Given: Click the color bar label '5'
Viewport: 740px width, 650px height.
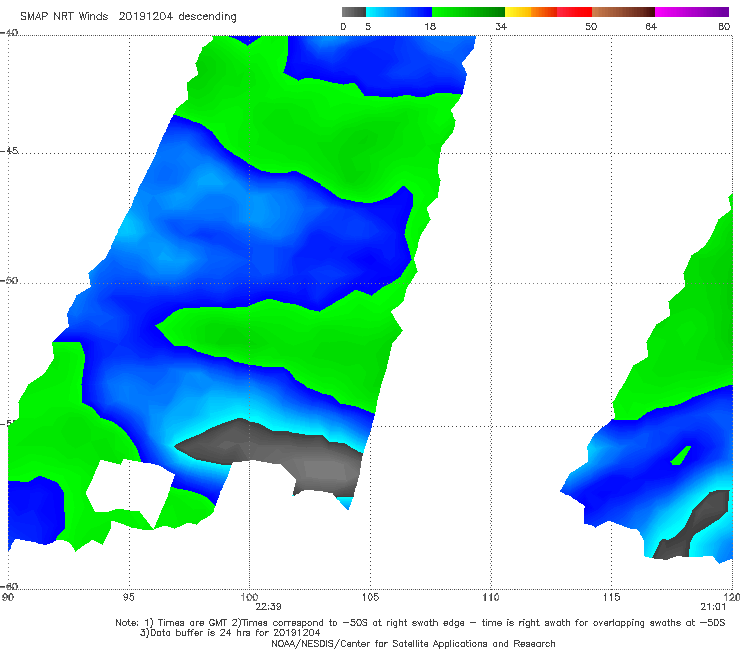Looking at the screenshot, I should [x=368, y=27].
